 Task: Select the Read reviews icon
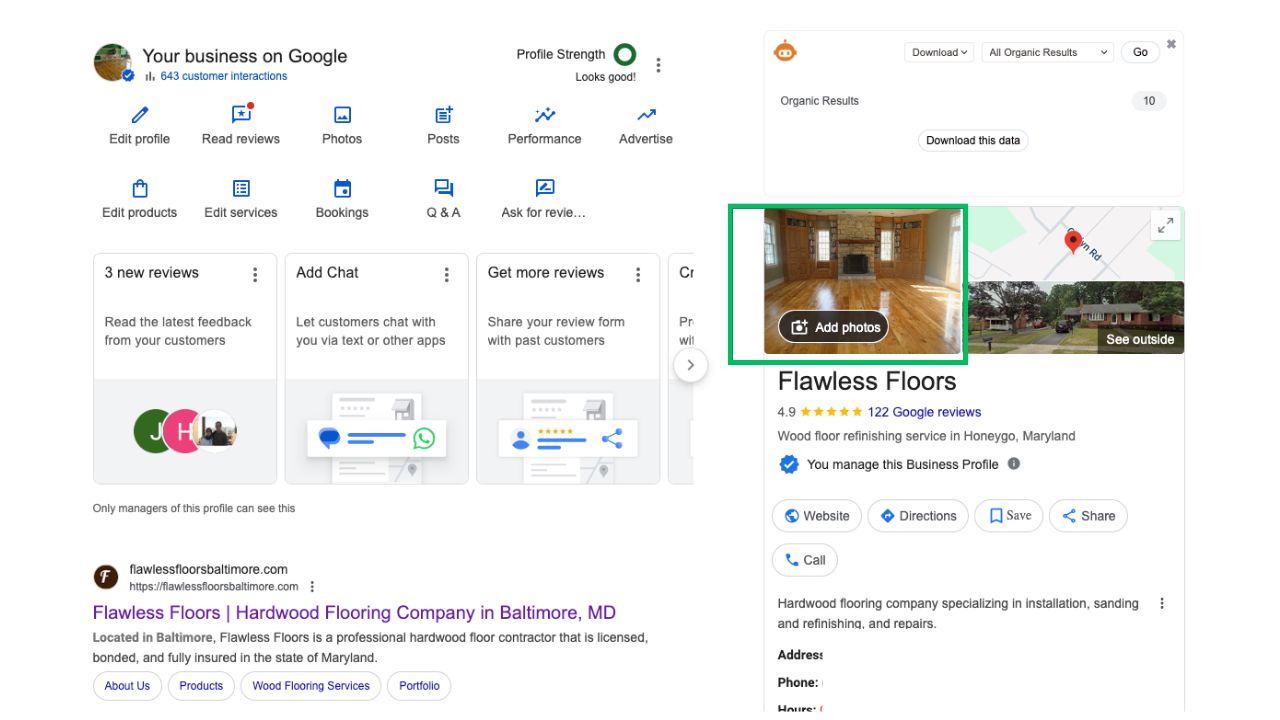(x=240, y=114)
